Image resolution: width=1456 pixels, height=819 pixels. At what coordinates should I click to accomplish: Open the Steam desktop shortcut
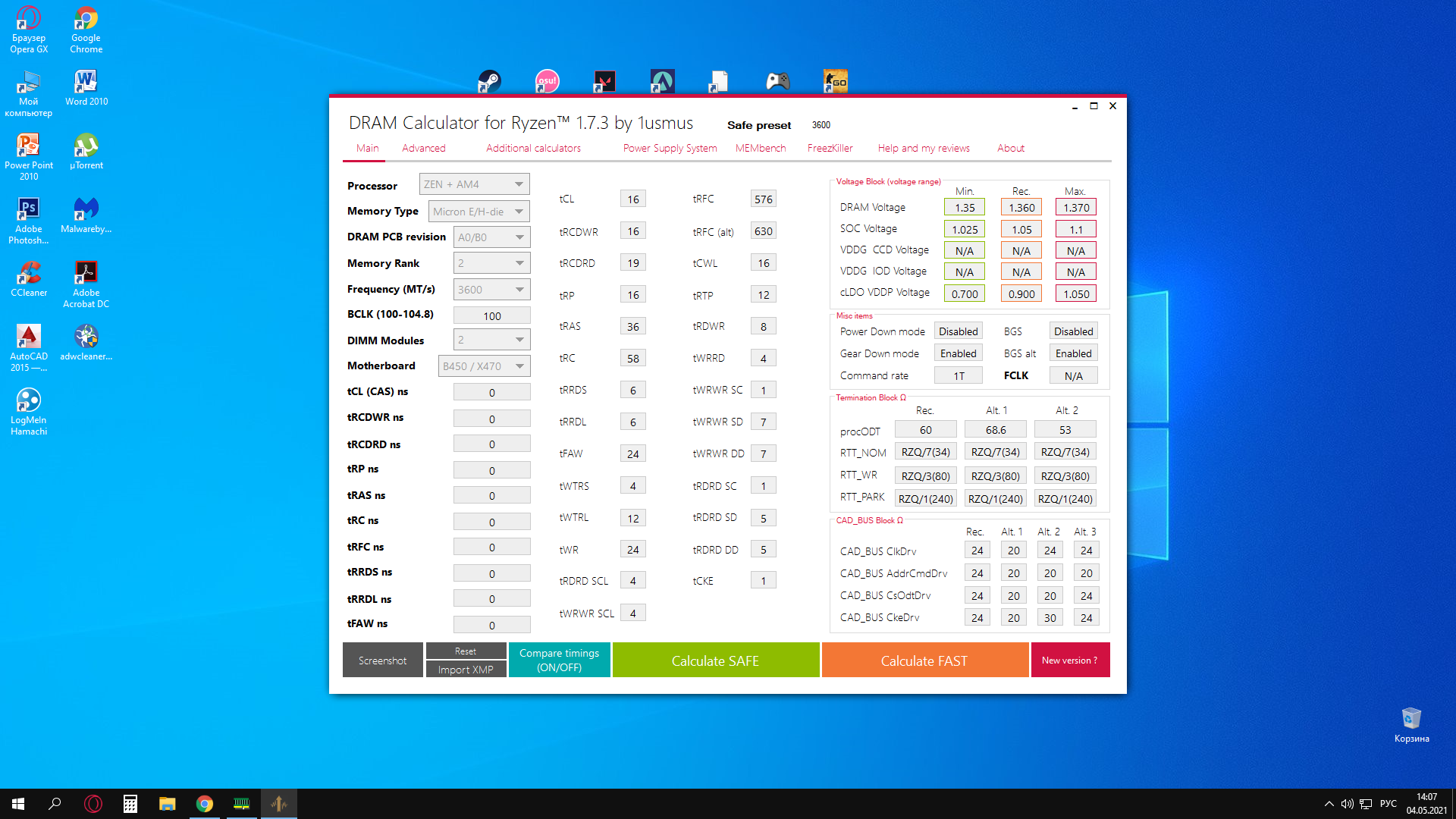(x=489, y=81)
